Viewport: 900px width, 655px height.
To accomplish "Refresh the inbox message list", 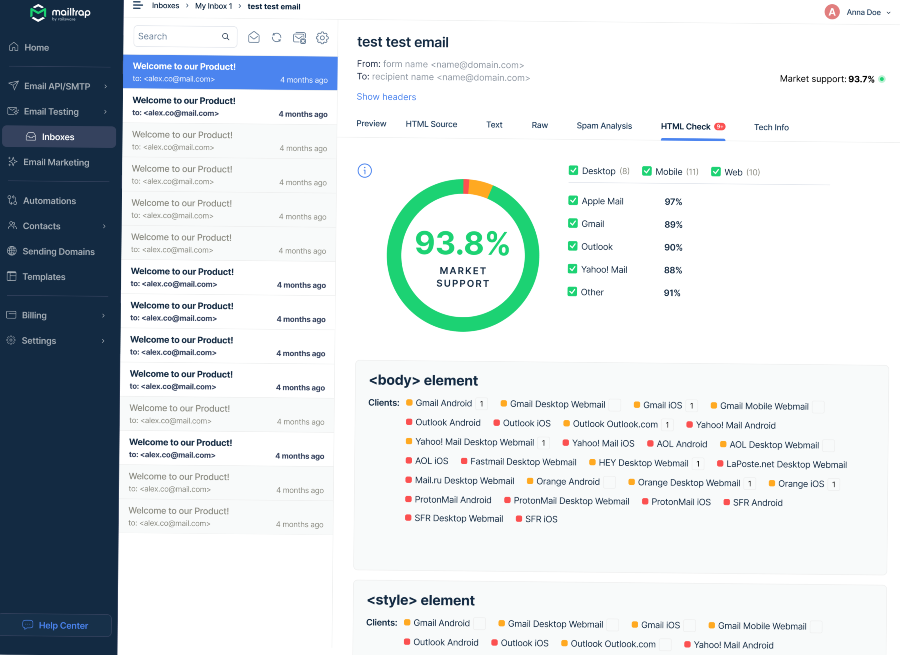I will click(277, 37).
